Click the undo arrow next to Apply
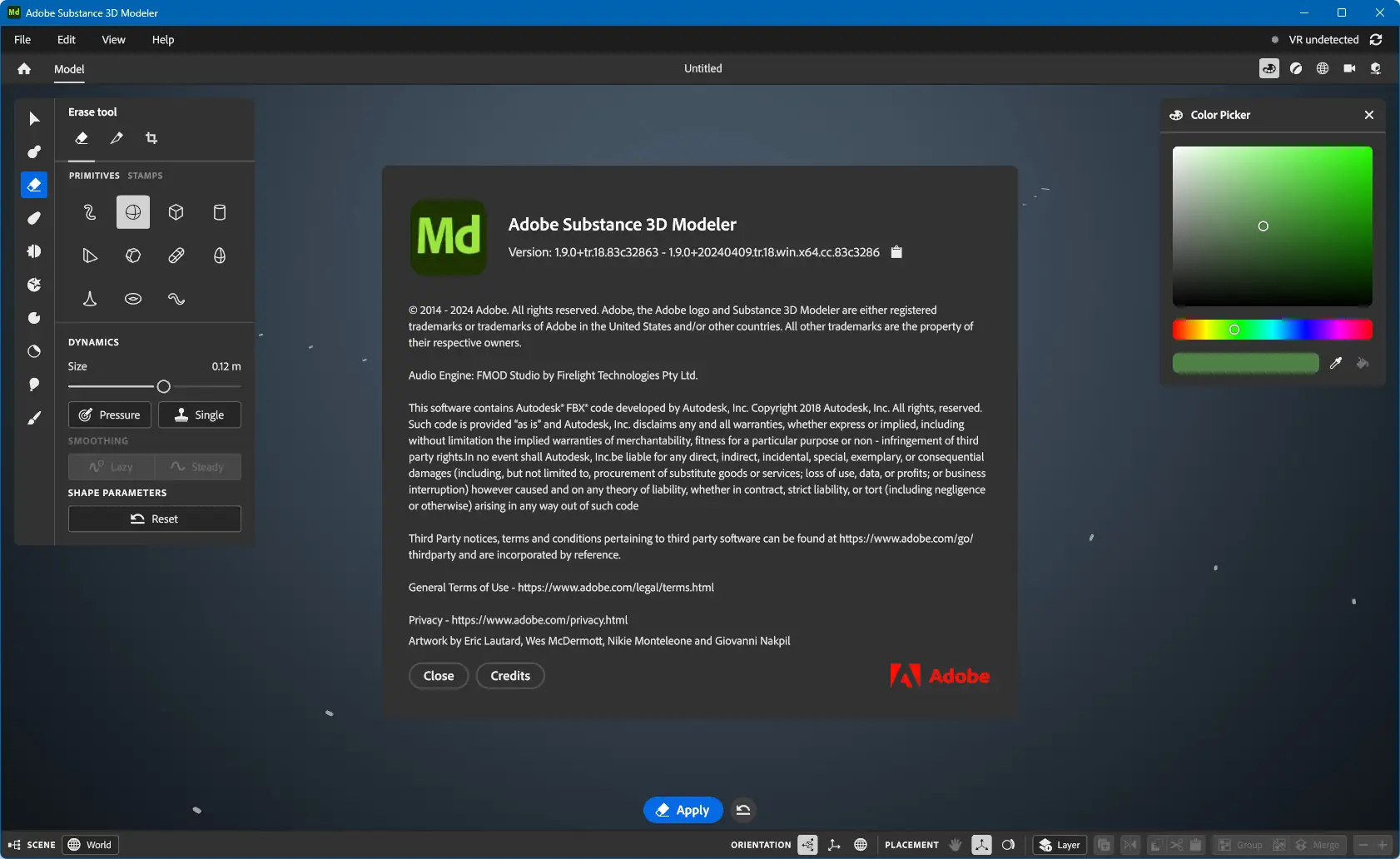 click(x=743, y=810)
